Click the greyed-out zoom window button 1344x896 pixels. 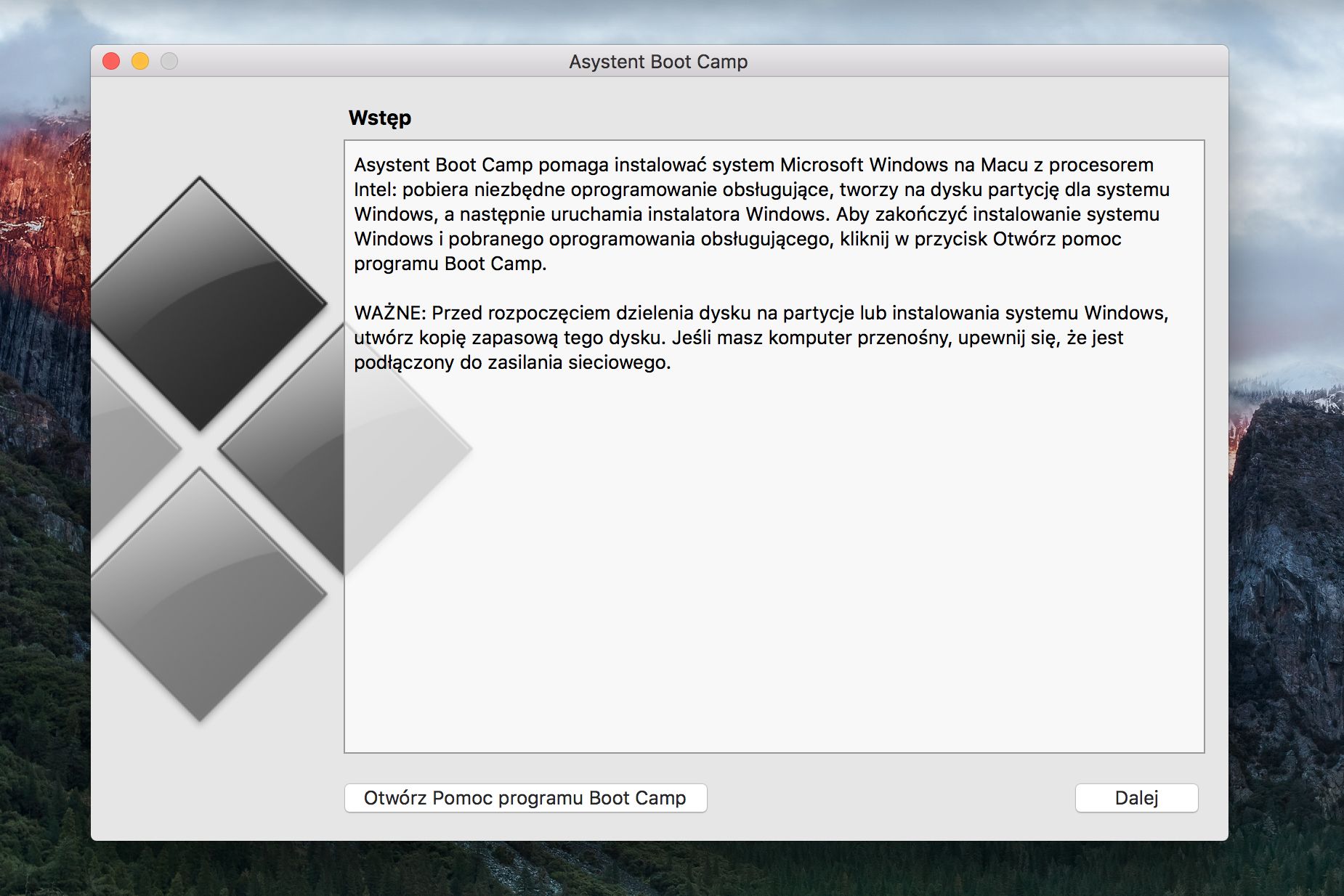point(169,61)
